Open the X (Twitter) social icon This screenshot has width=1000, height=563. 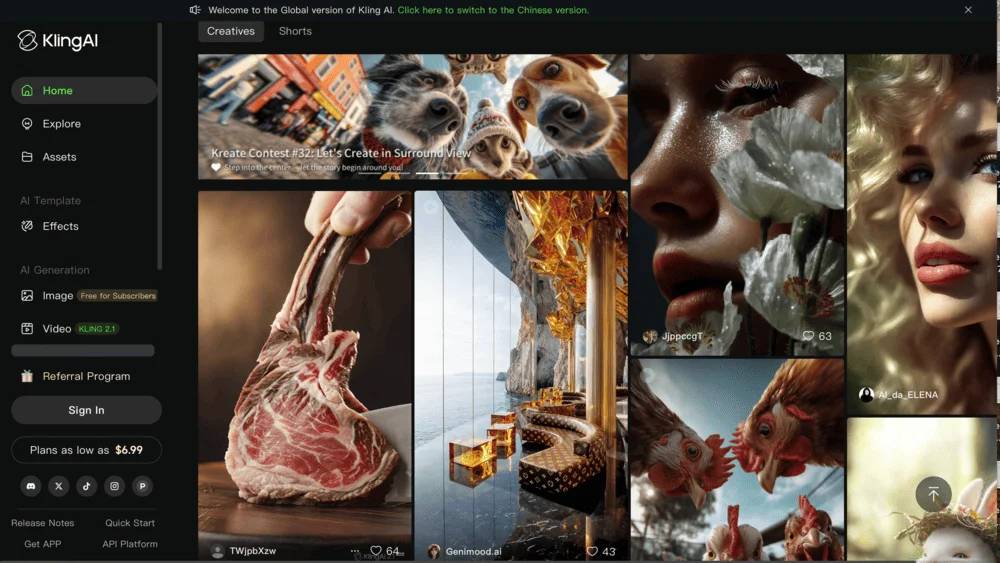point(58,486)
